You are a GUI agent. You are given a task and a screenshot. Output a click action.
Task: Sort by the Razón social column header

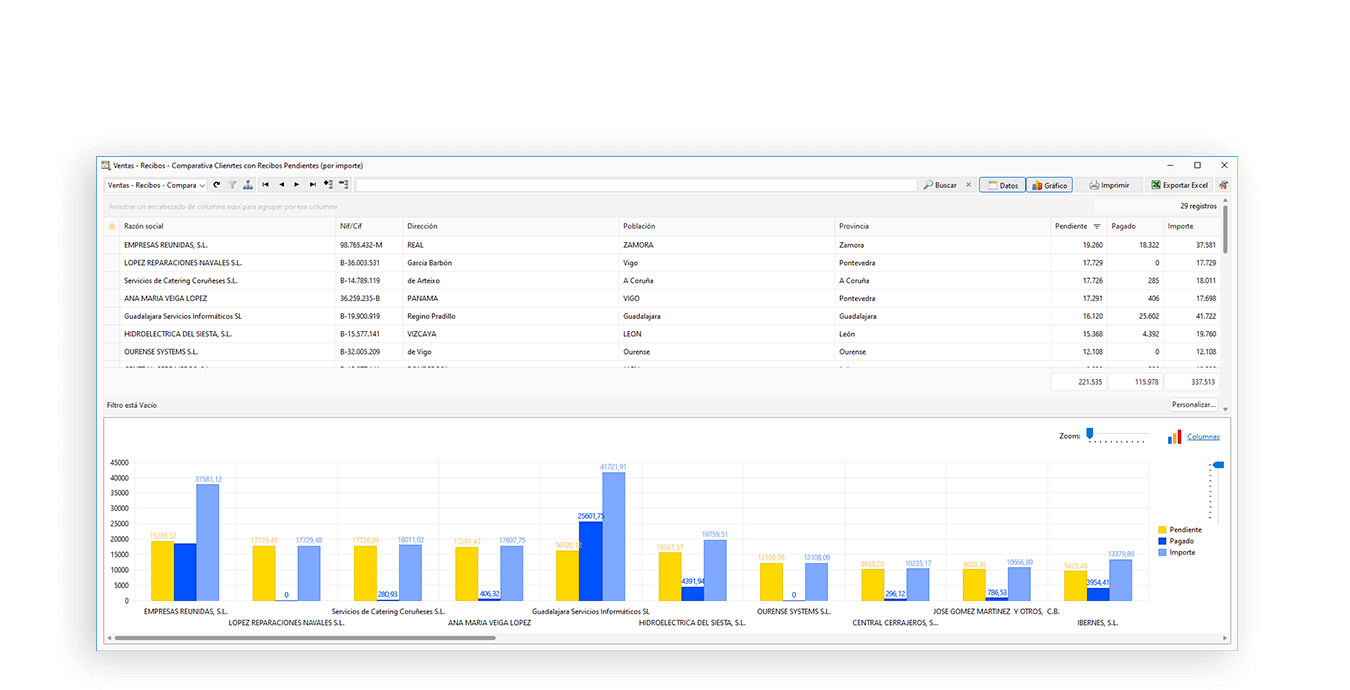(144, 227)
